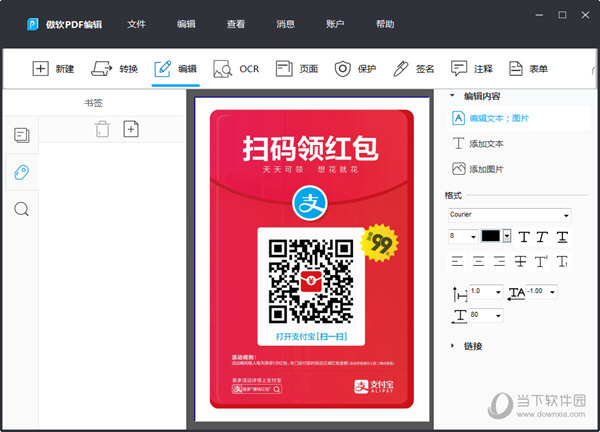Open the 保护 (Protect) tools
Viewport: 600px width, 432px height.
point(355,69)
